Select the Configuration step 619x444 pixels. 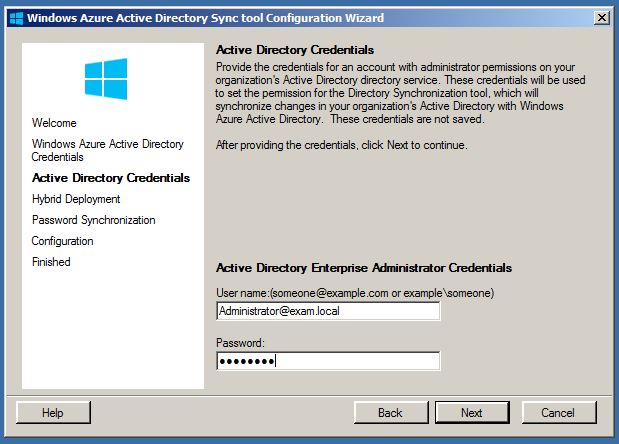(x=62, y=241)
